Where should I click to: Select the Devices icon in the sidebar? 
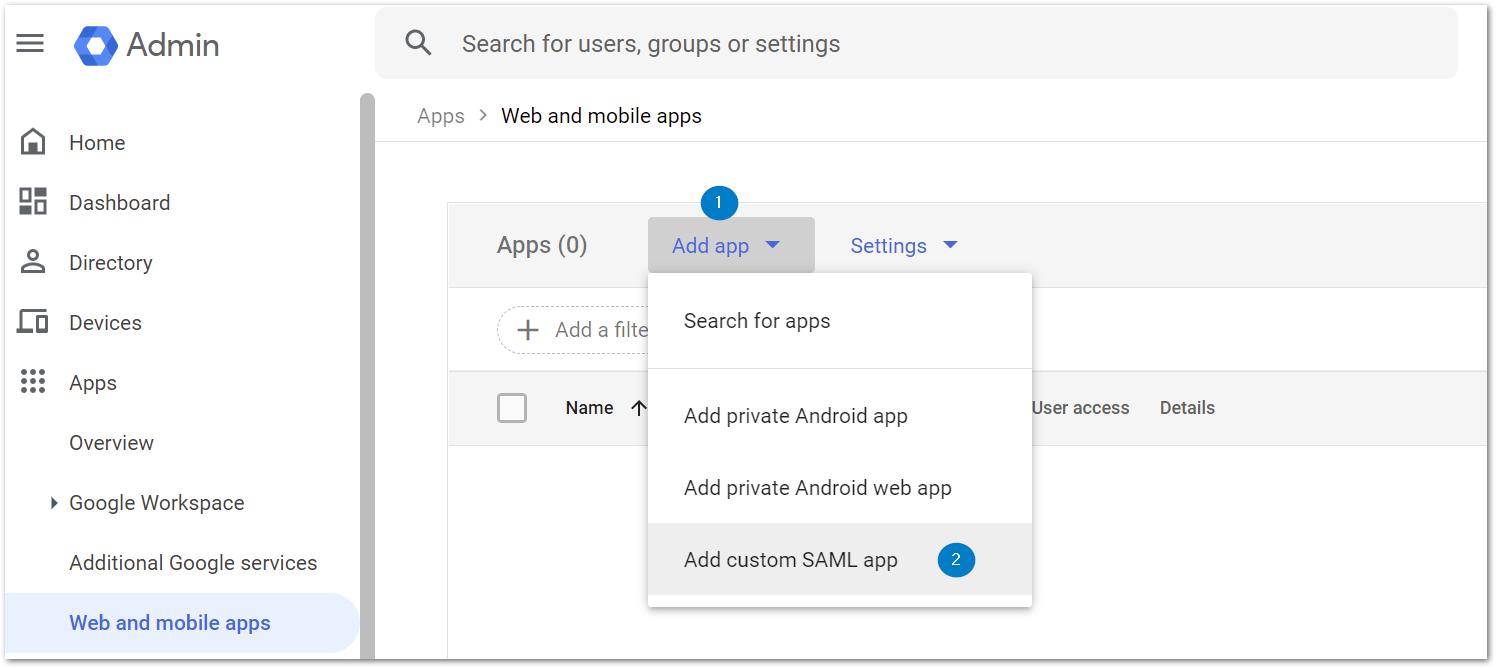pyautogui.click(x=33, y=322)
